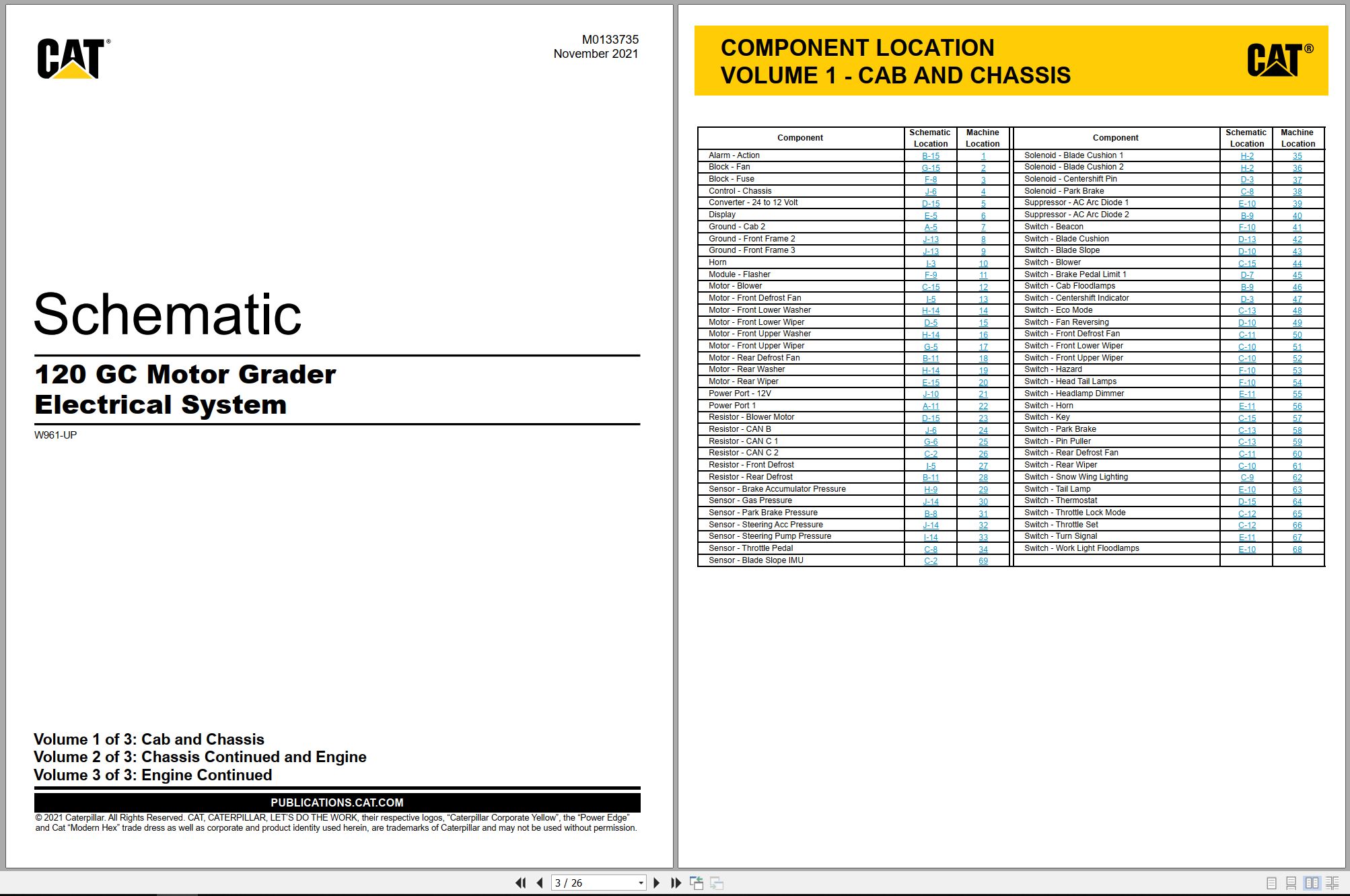Image resolution: width=1350 pixels, height=896 pixels.
Task: Open machine location 35 for Solenoid Blade Cushion 1
Action: click(1297, 156)
